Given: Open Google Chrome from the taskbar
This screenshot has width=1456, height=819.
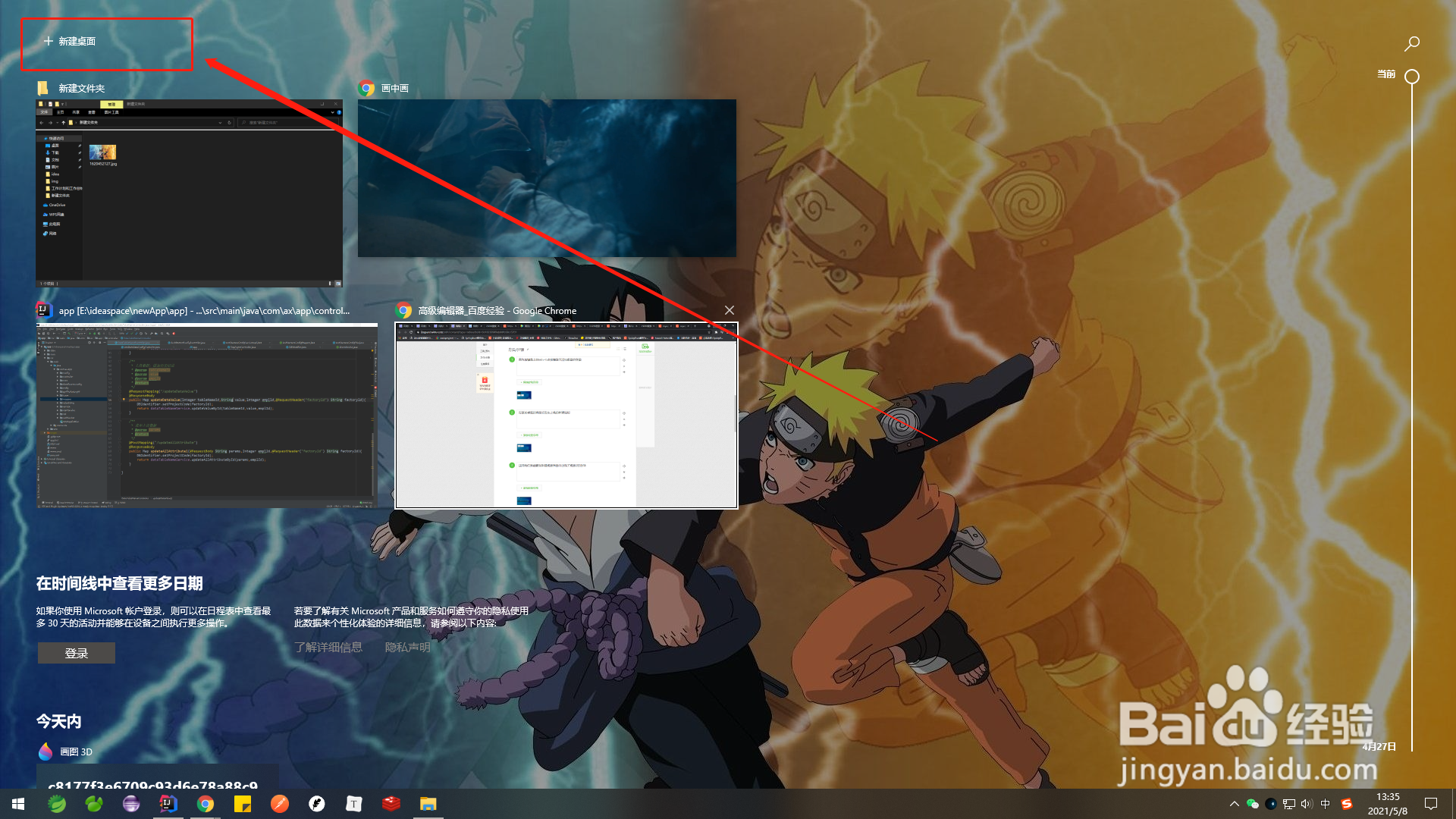Looking at the screenshot, I should point(206,804).
